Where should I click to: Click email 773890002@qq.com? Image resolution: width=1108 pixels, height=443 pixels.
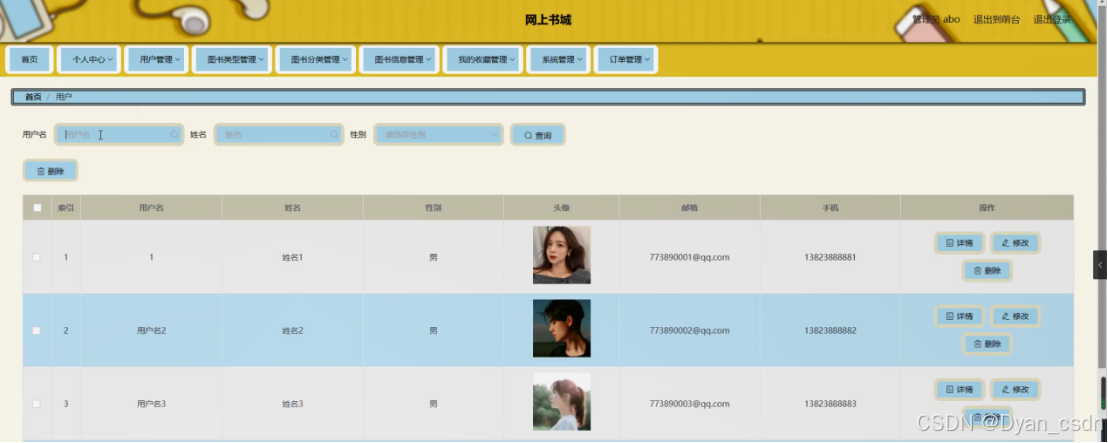pyautogui.click(x=690, y=331)
